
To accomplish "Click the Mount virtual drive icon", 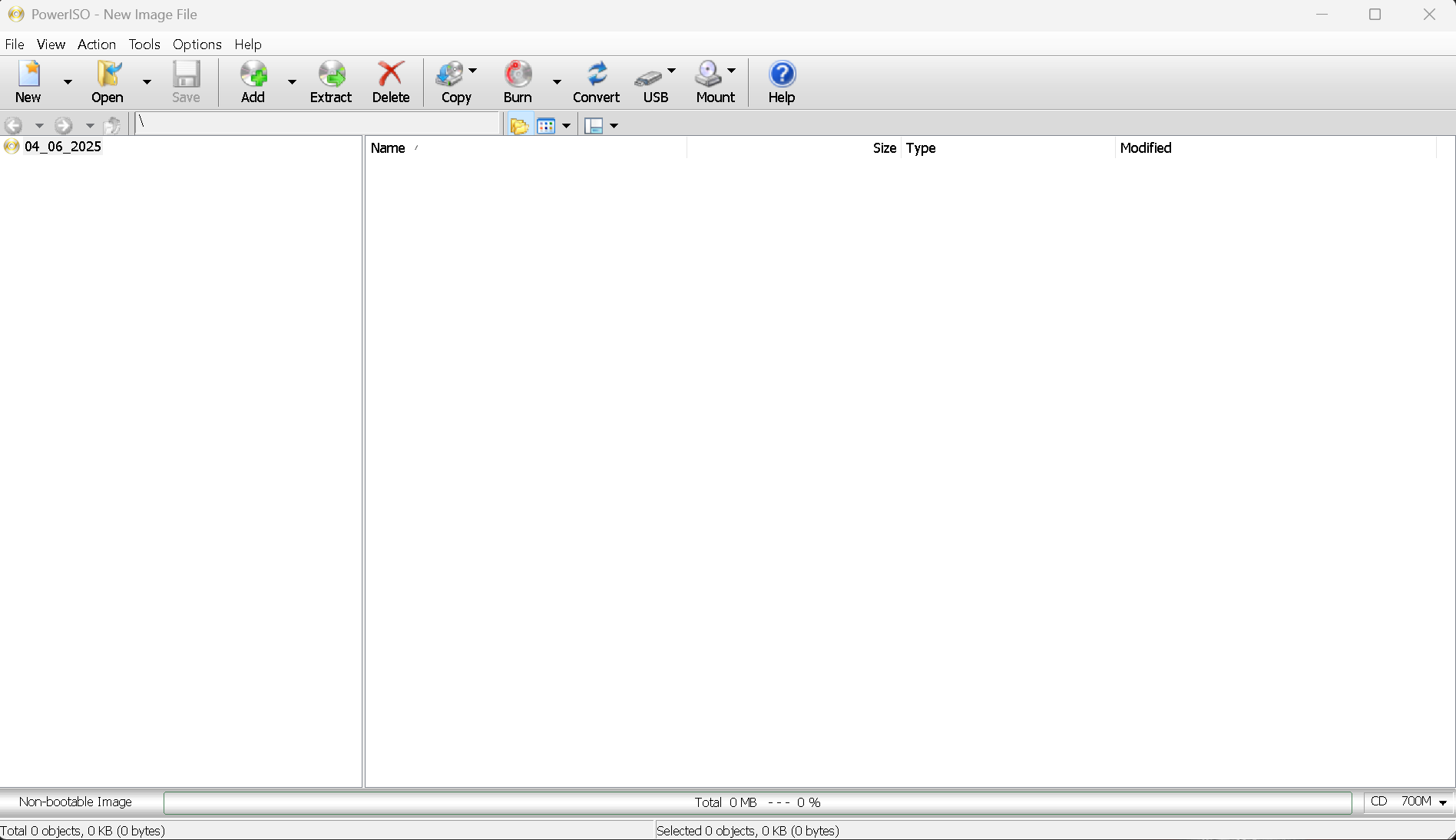I will point(708,74).
